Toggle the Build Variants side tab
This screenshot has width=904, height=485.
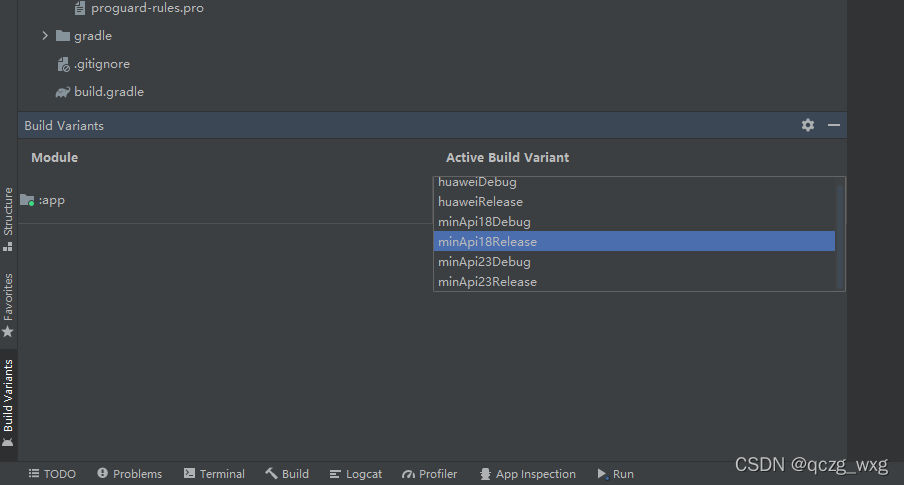(x=8, y=403)
